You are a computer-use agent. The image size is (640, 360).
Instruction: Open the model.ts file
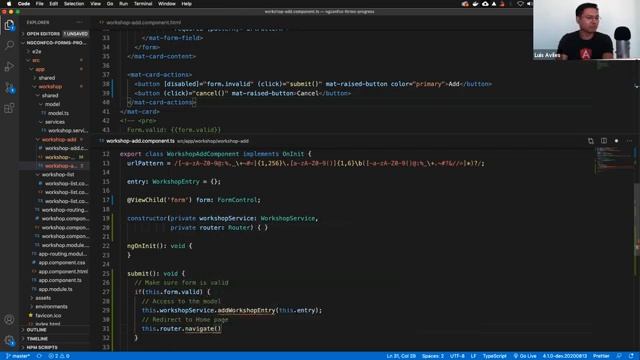(58, 113)
